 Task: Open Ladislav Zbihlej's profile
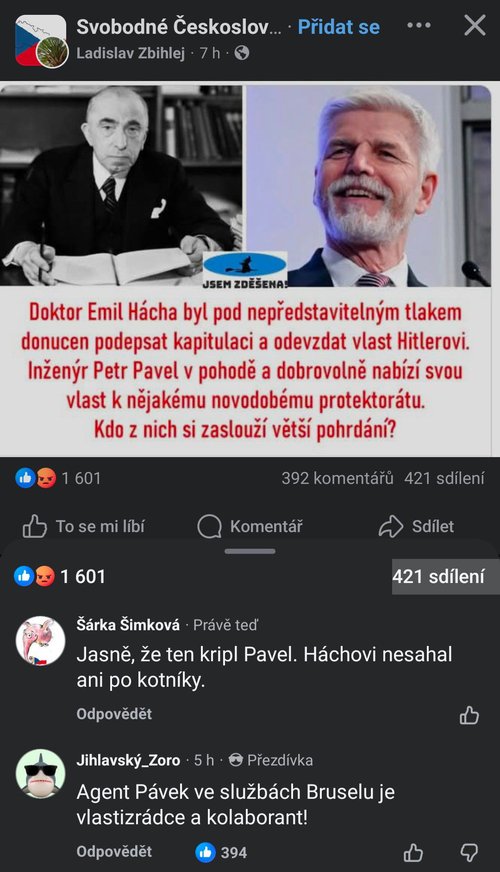click(x=130, y=53)
